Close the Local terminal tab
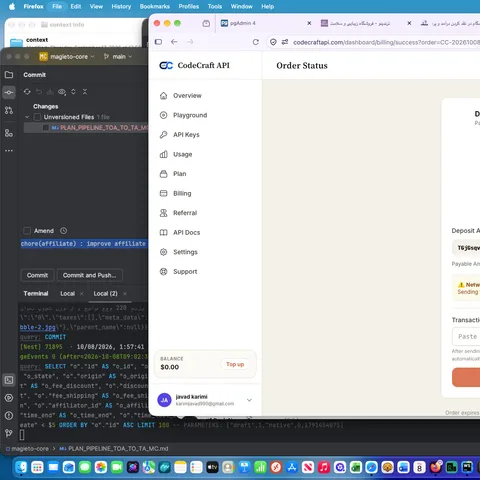The height and width of the screenshot is (480, 480). (x=82, y=294)
